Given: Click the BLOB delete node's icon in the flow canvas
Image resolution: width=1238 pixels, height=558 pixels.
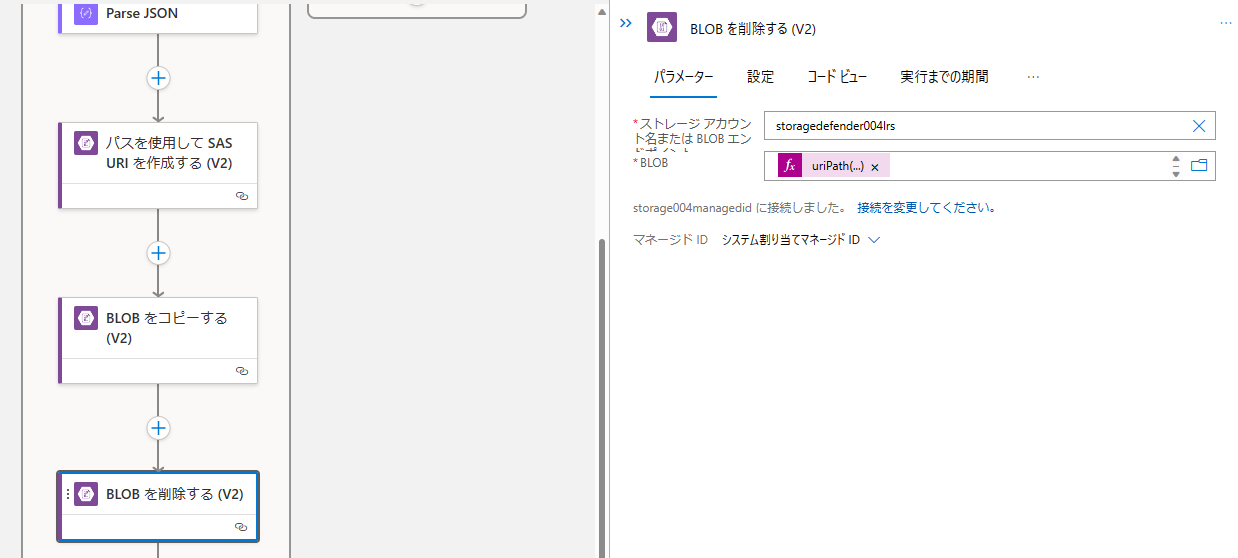Looking at the screenshot, I should point(87,494).
